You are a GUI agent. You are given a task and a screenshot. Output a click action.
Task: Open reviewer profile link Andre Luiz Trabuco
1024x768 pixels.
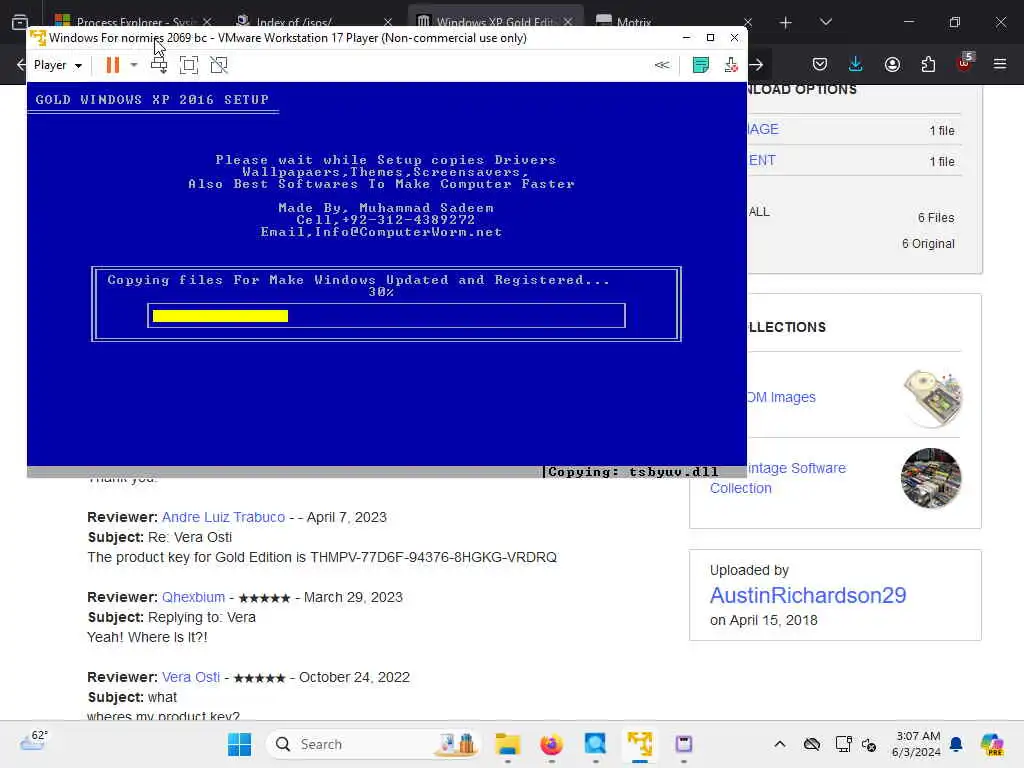pos(223,517)
